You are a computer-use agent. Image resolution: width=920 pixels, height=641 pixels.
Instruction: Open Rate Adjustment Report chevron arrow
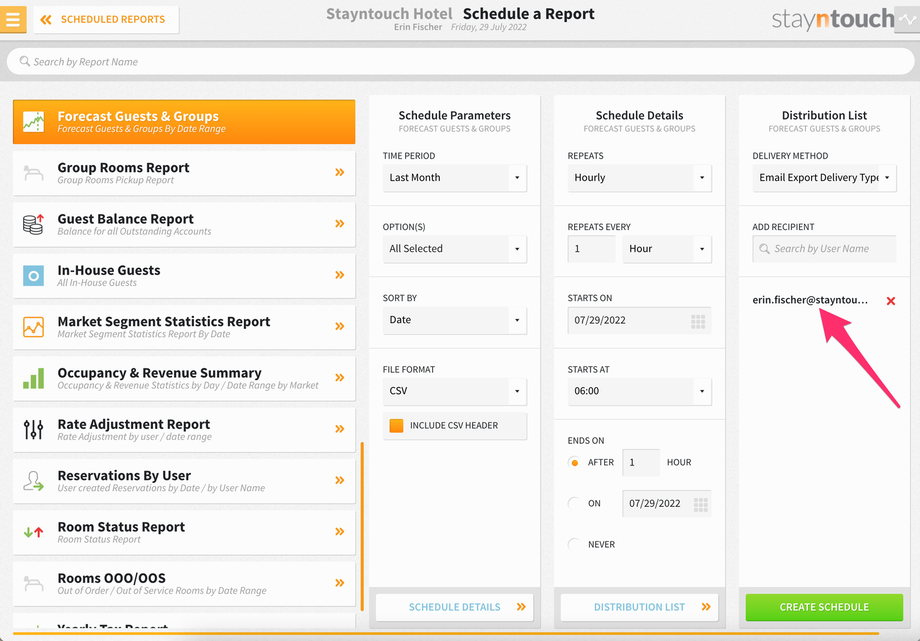click(340, 429)
